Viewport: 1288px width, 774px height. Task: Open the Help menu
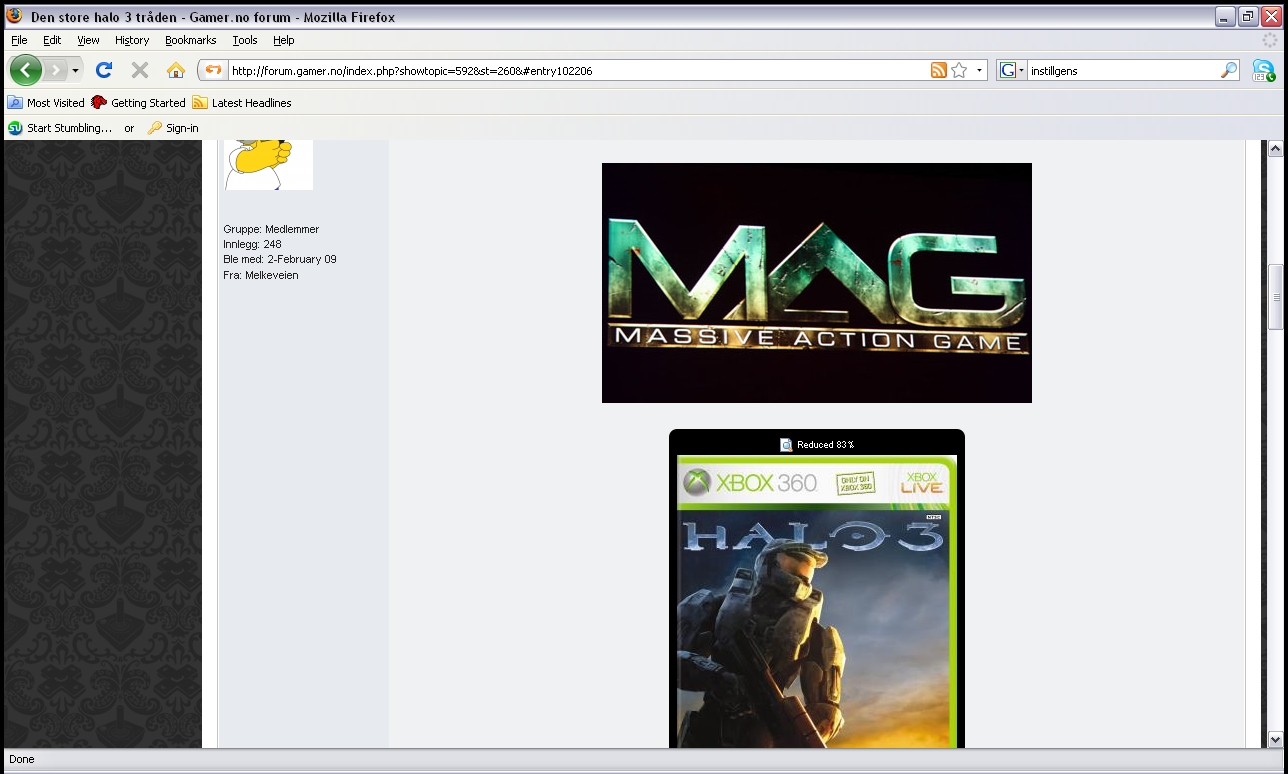284,40
